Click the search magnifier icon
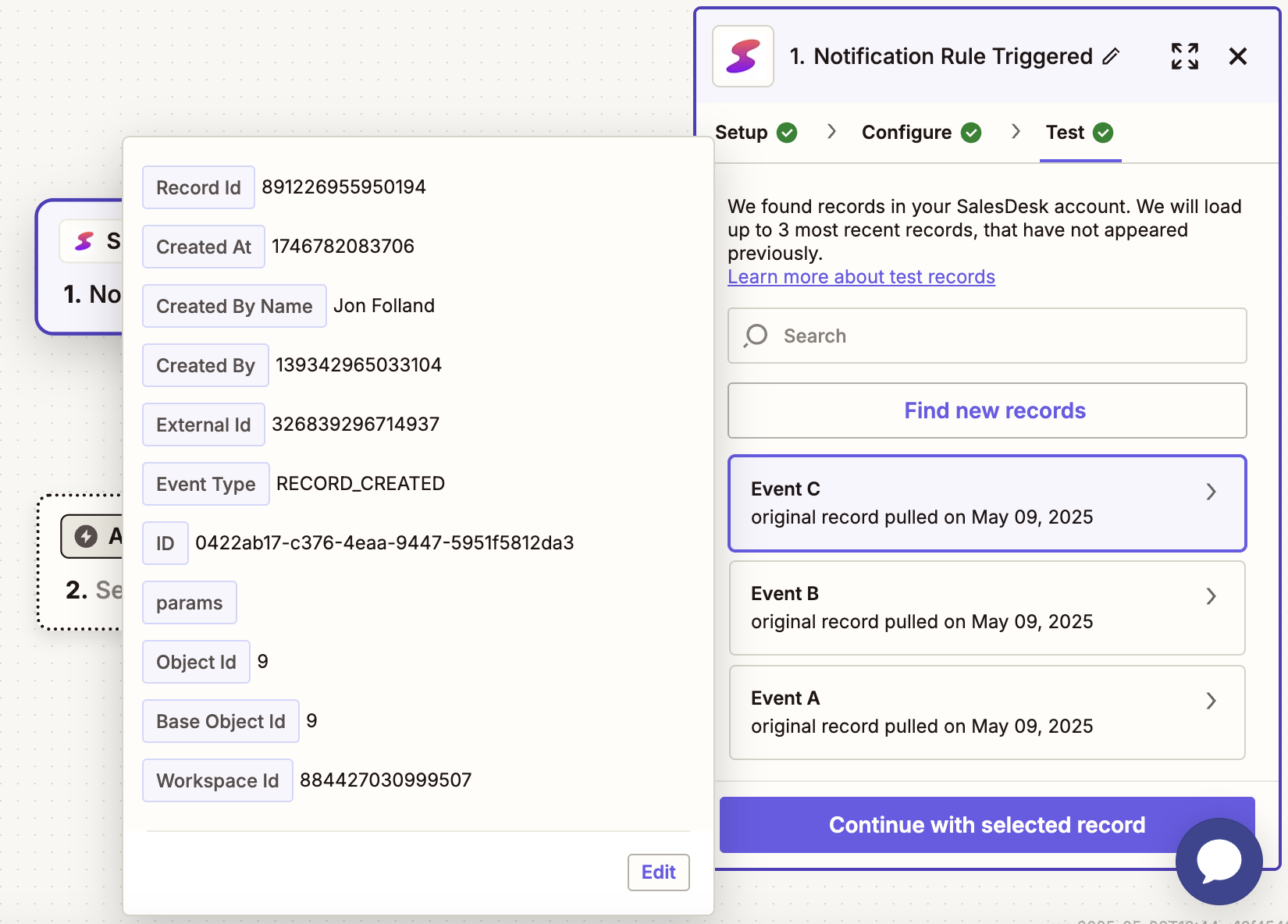The image size is (1288, 924). (756, 336)
